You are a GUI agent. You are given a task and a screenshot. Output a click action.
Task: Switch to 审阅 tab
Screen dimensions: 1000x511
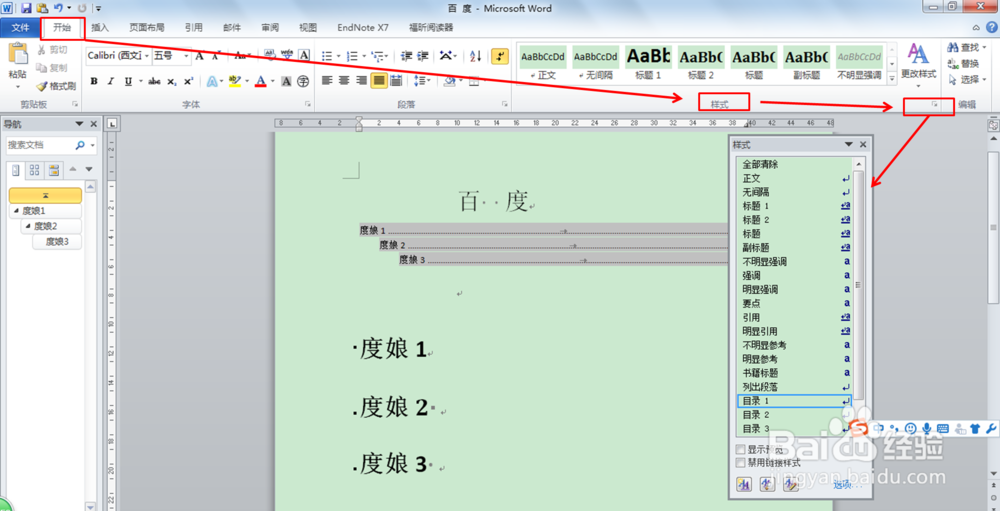click(x=270, y=27)
